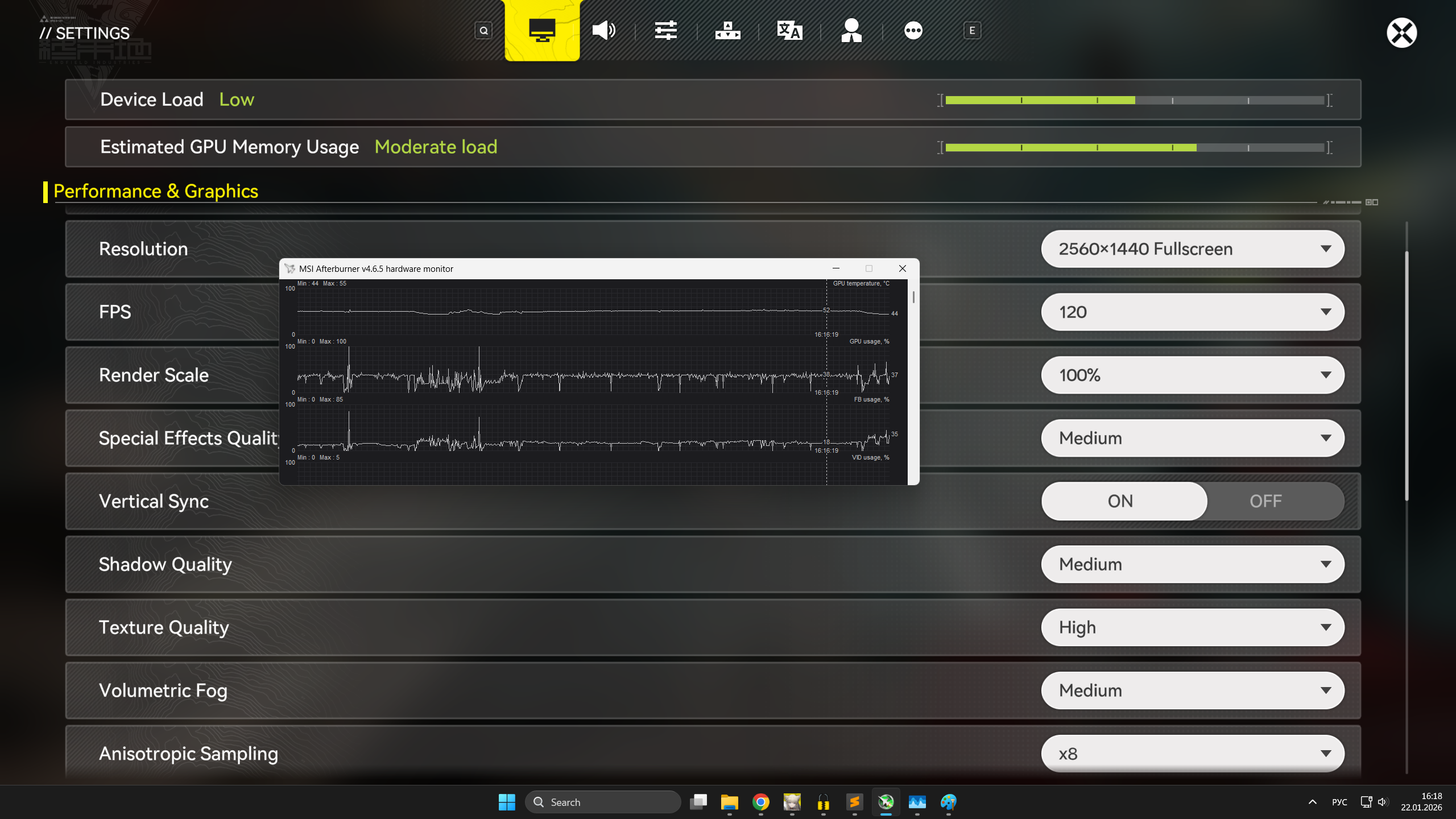Click the Chrome icon in taskbar
Viewport: 1456px width, 819px height.
(x=760, y=802)
